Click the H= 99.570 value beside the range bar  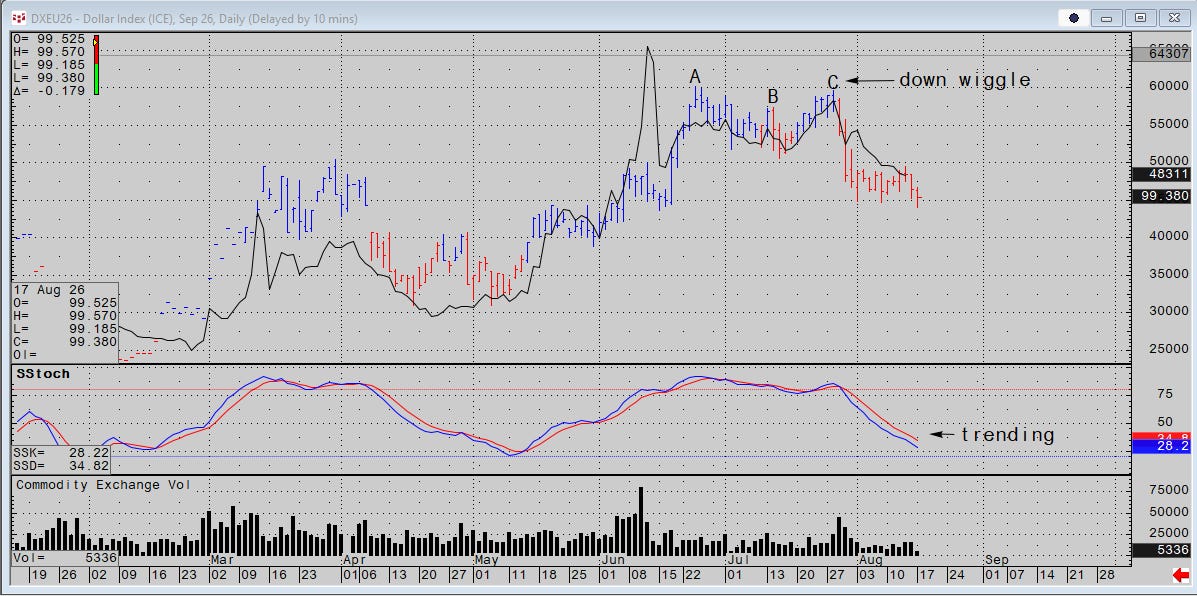click(x=49, y=51)
